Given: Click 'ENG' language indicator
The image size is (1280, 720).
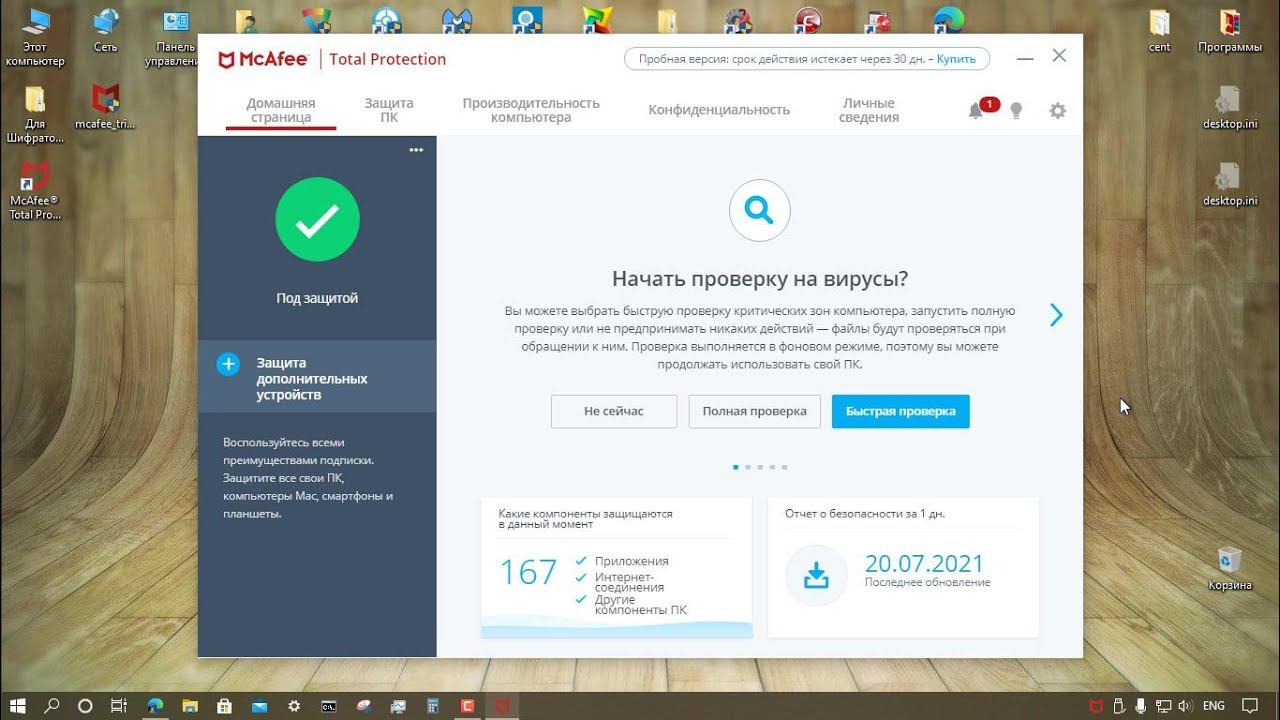Looking at the screenshot, I should [x=1214, y=706].
